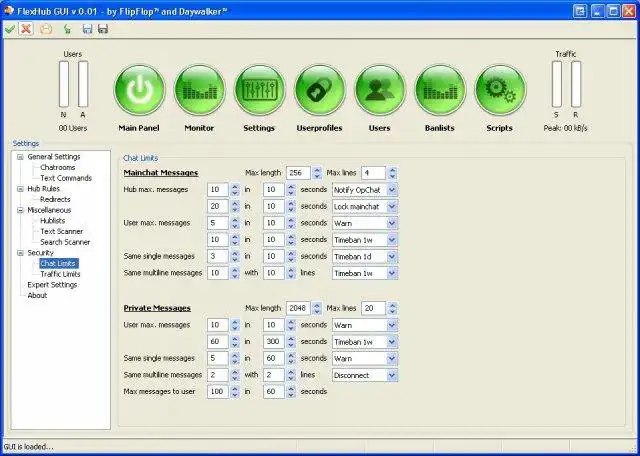640x456 pixels.
Task: Click the Max messages to user 100 field
Action: [x=218, y=391]
